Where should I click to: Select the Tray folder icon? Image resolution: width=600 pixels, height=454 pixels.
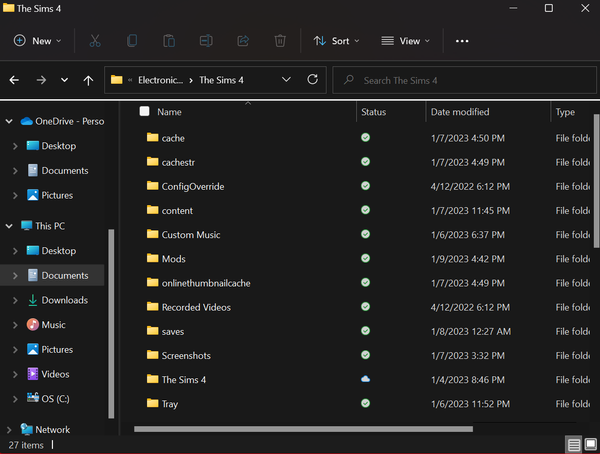[x=153, y=403]
